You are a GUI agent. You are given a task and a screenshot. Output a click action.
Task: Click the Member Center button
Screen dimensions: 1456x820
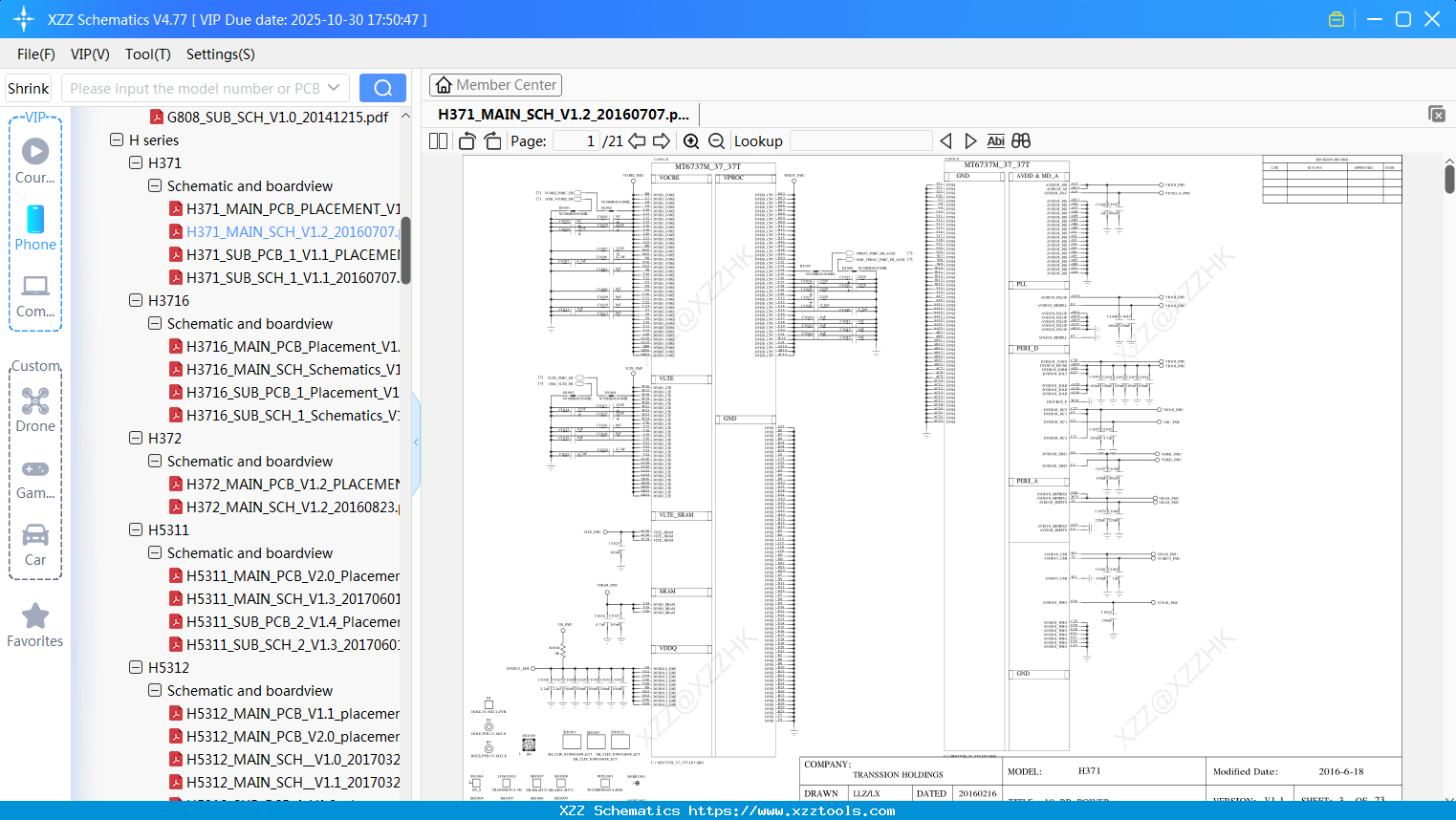[x=495, y=84]
